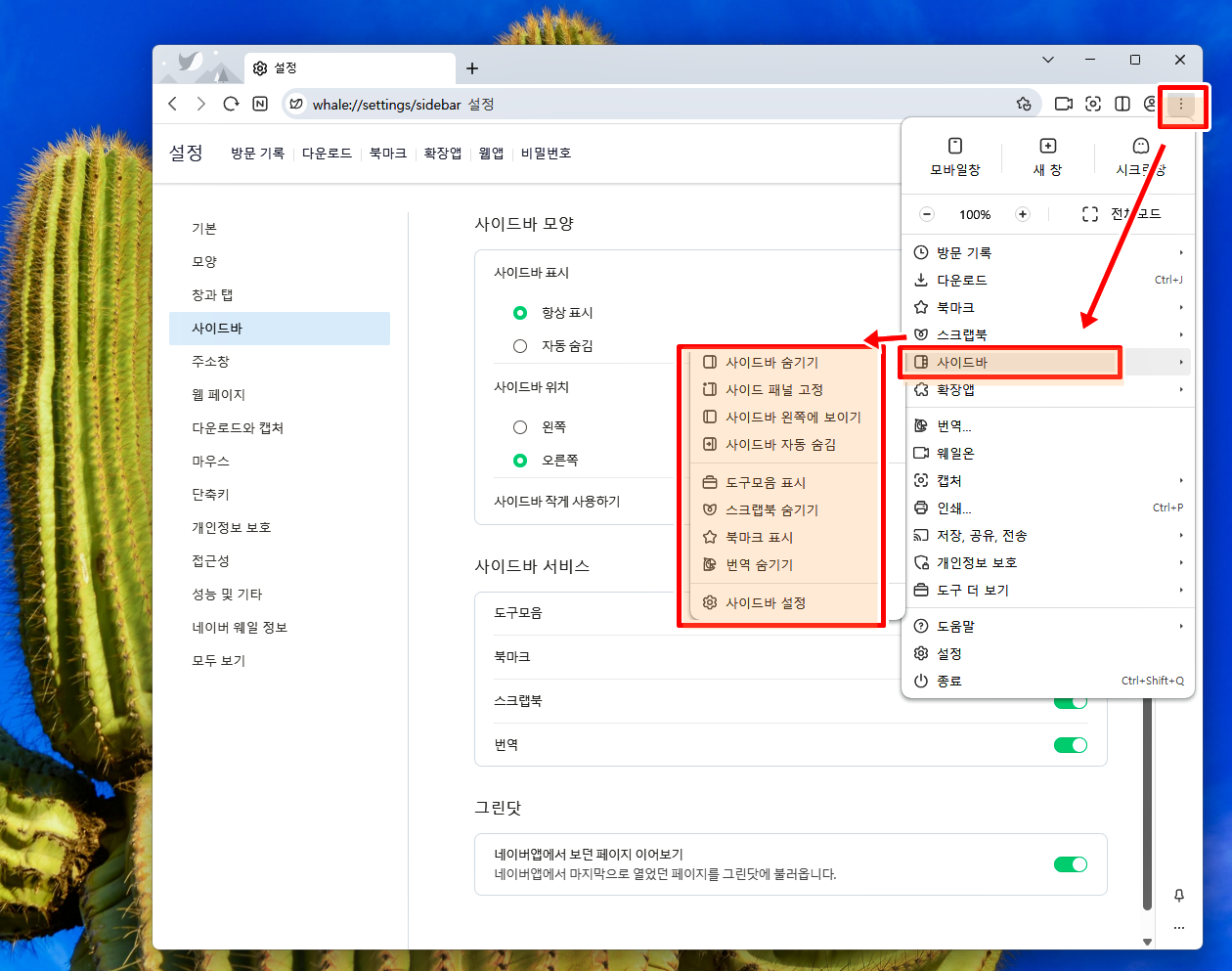1232x971 pixels.
Task: Expand 캡처 submenu in main menu
Action: click(1048, 480)
